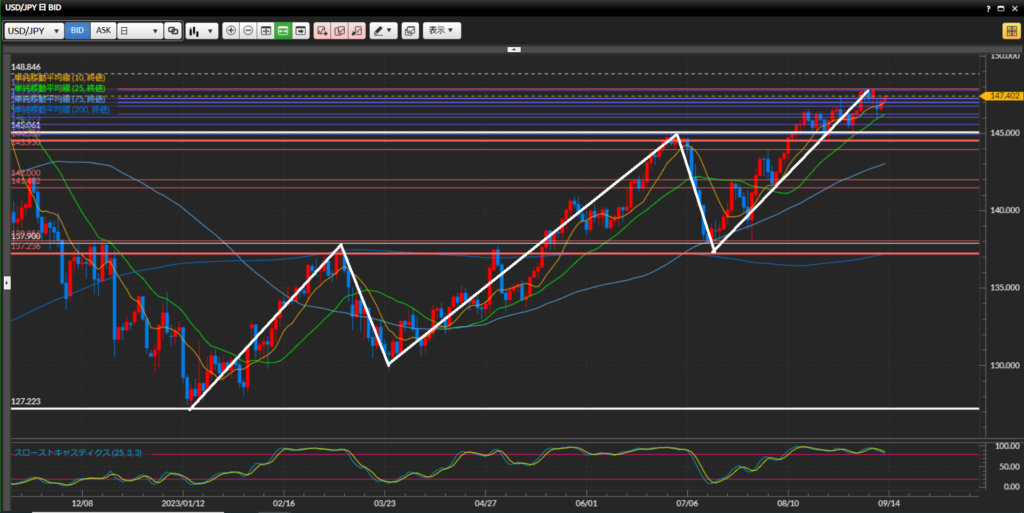Open the USD/JPY currency pair dropdown
This screenshot has height=513, width=1024.
coord(34,31)
